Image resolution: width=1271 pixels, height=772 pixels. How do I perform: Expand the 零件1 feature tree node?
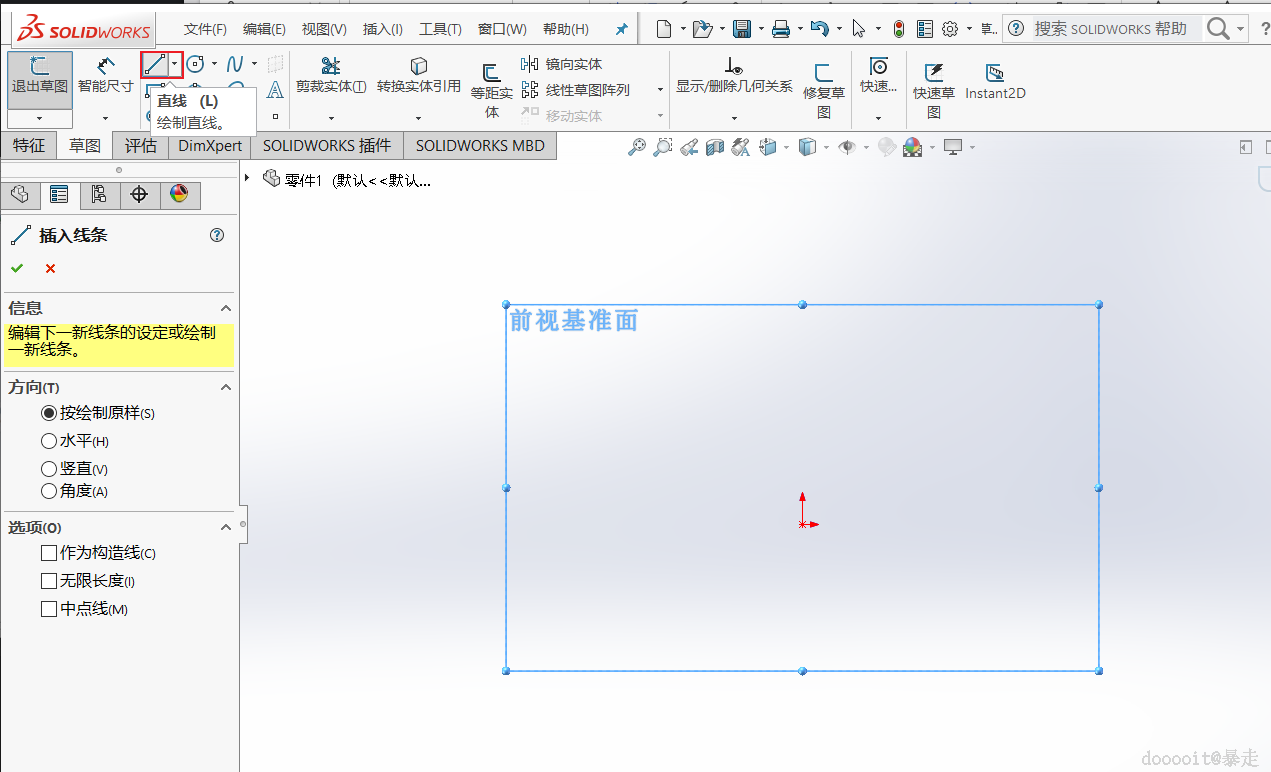click(247, 178)
